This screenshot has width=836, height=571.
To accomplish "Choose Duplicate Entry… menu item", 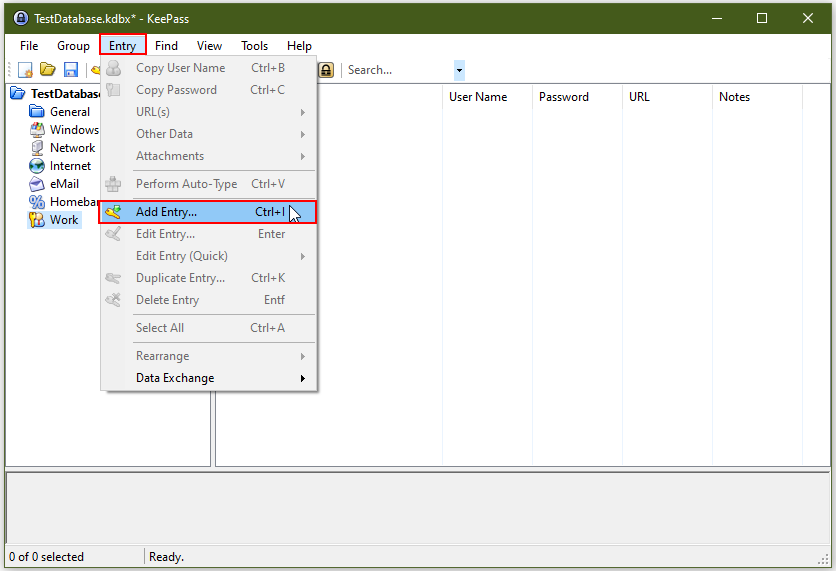I will coord(208,278).
